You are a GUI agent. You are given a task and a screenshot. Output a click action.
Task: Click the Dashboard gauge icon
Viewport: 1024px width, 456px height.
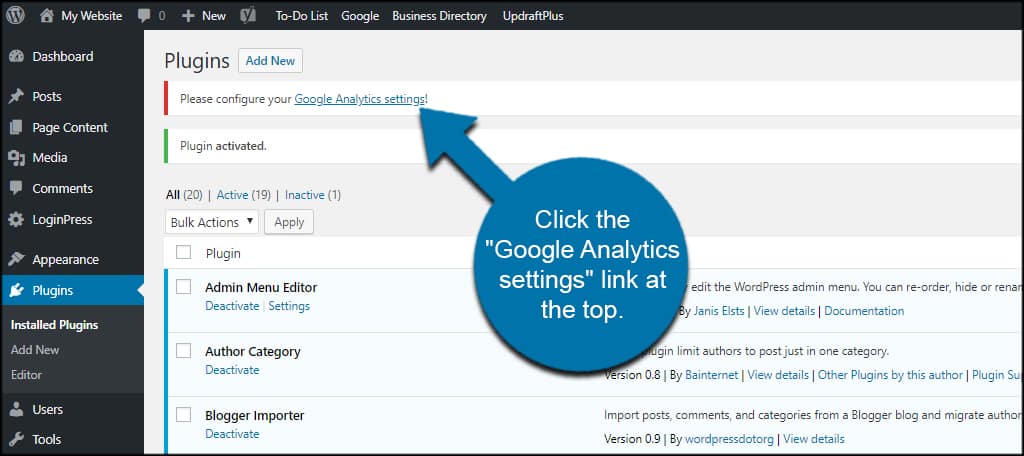click(16, 56)
